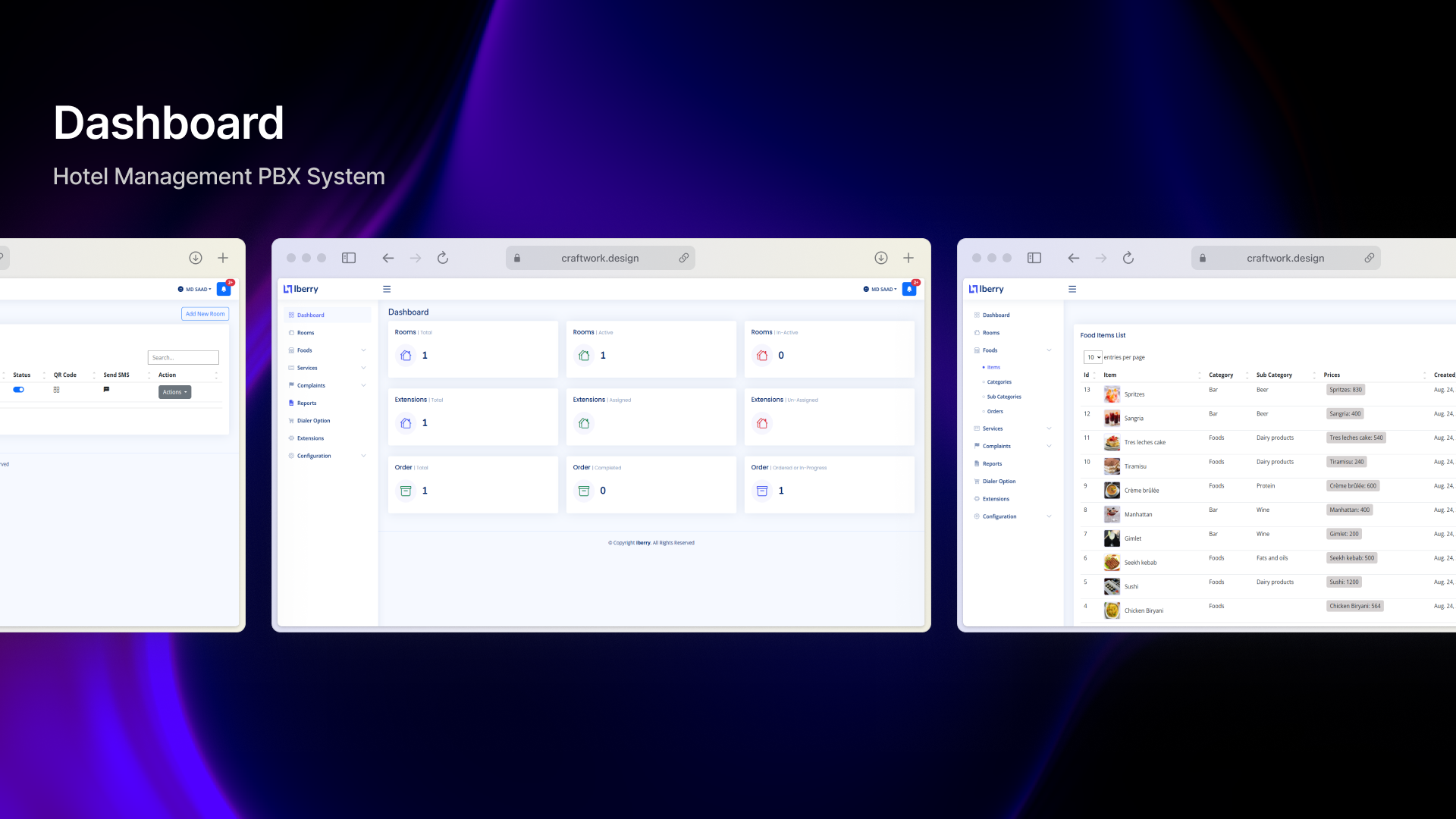Click the QR Code icon for the room
Screen dimensions: 1456x819
tap(56, 390)
